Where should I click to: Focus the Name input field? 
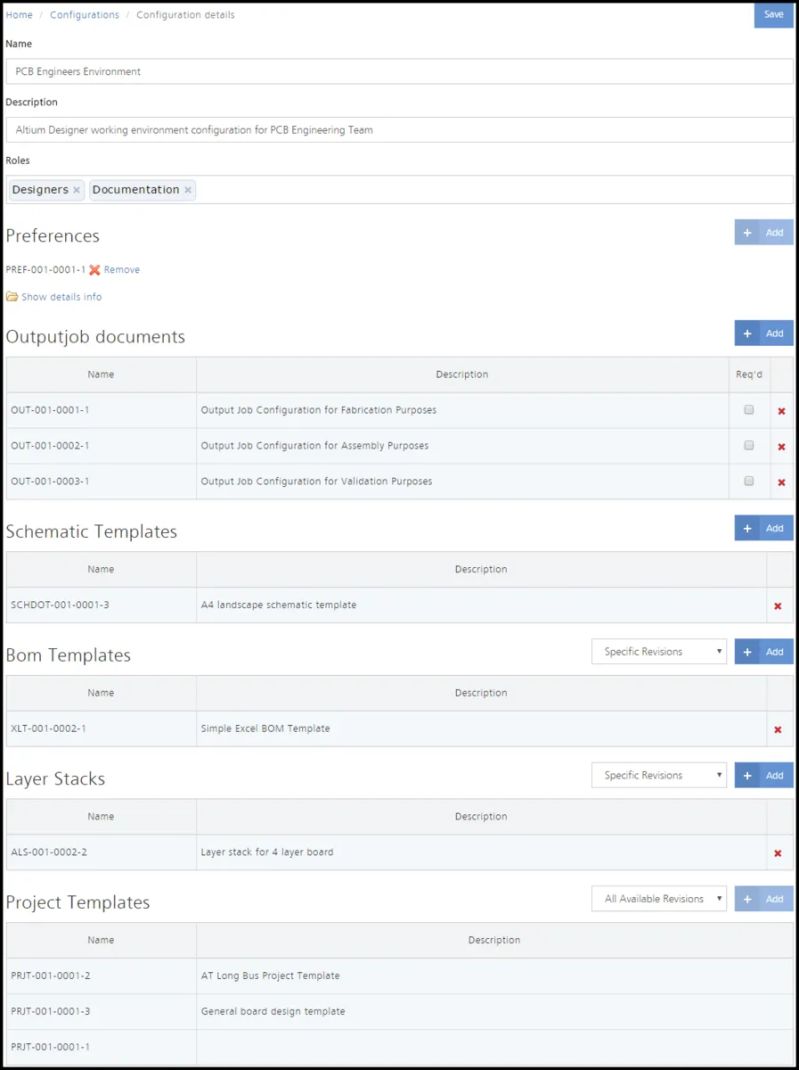click(x=399, y=72)
